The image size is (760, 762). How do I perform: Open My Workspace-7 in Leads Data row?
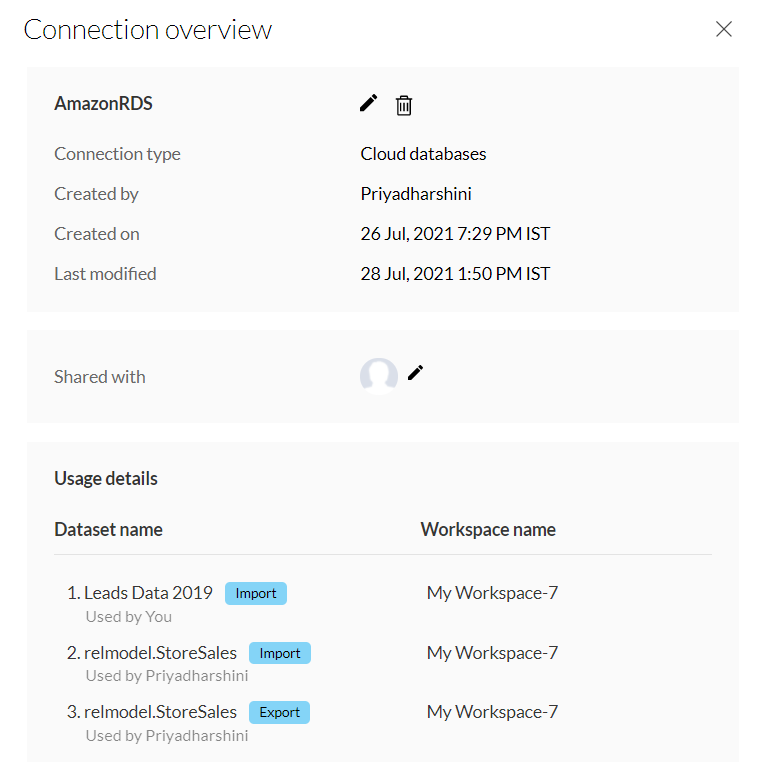[492, 593]
